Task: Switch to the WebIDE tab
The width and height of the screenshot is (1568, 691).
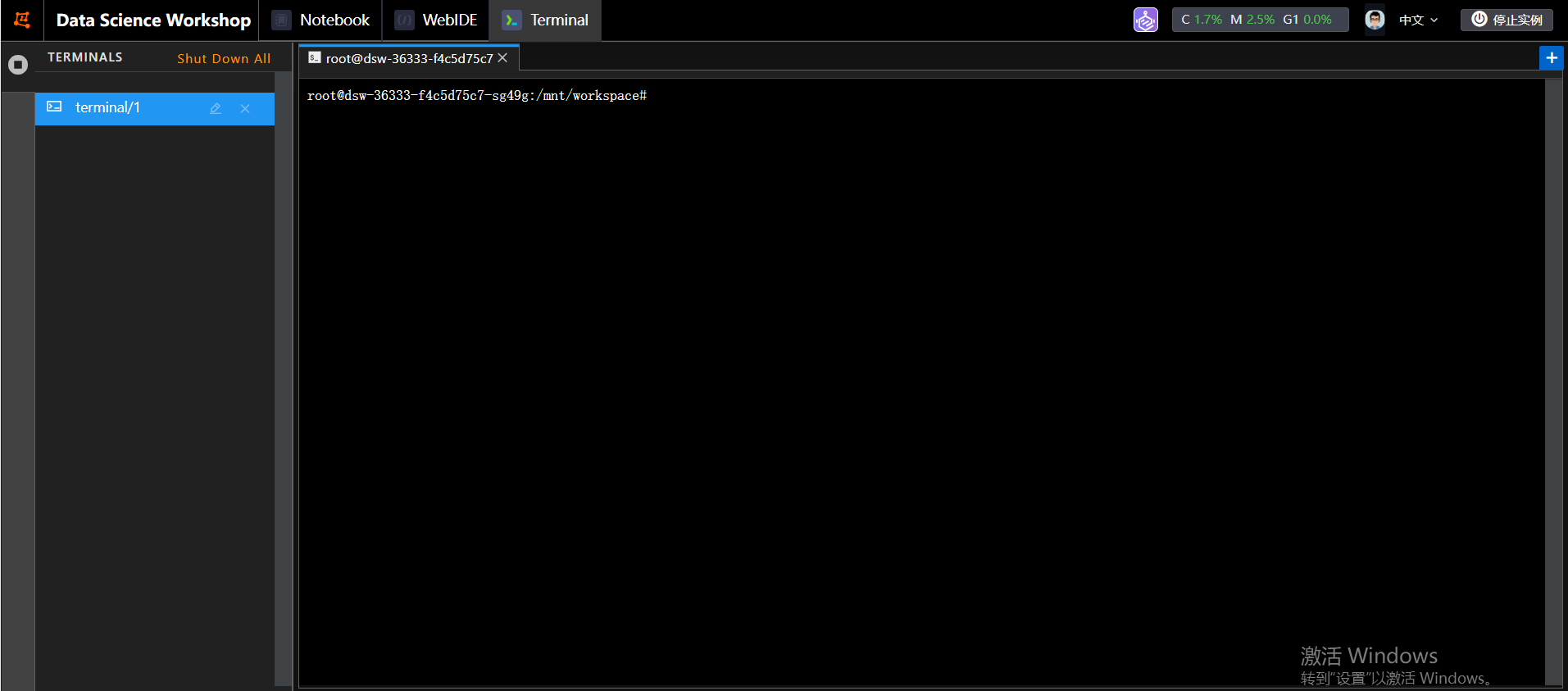Action: click(x=436, y=20)
